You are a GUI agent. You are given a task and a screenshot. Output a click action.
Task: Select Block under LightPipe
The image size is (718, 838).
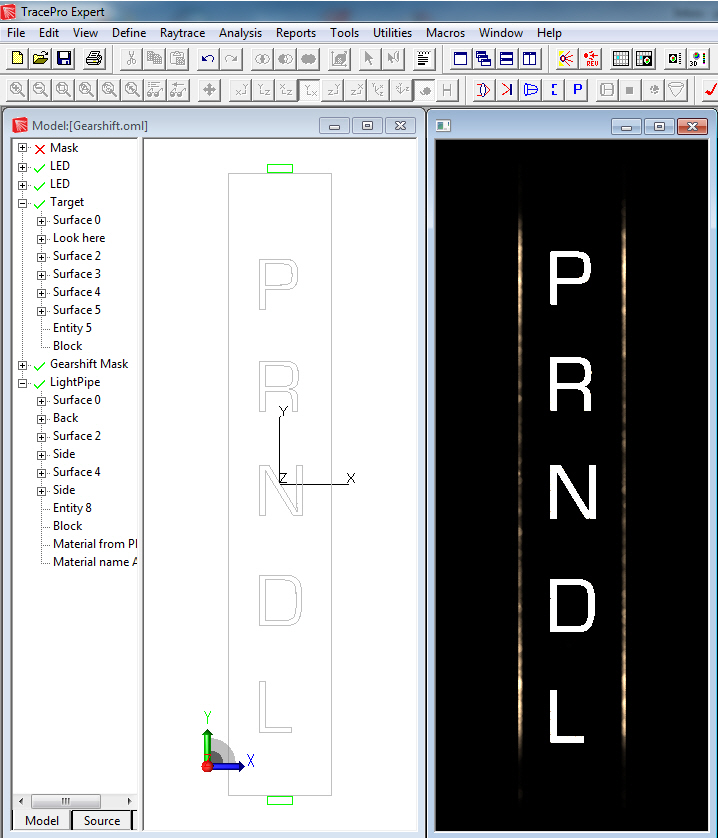67,526
